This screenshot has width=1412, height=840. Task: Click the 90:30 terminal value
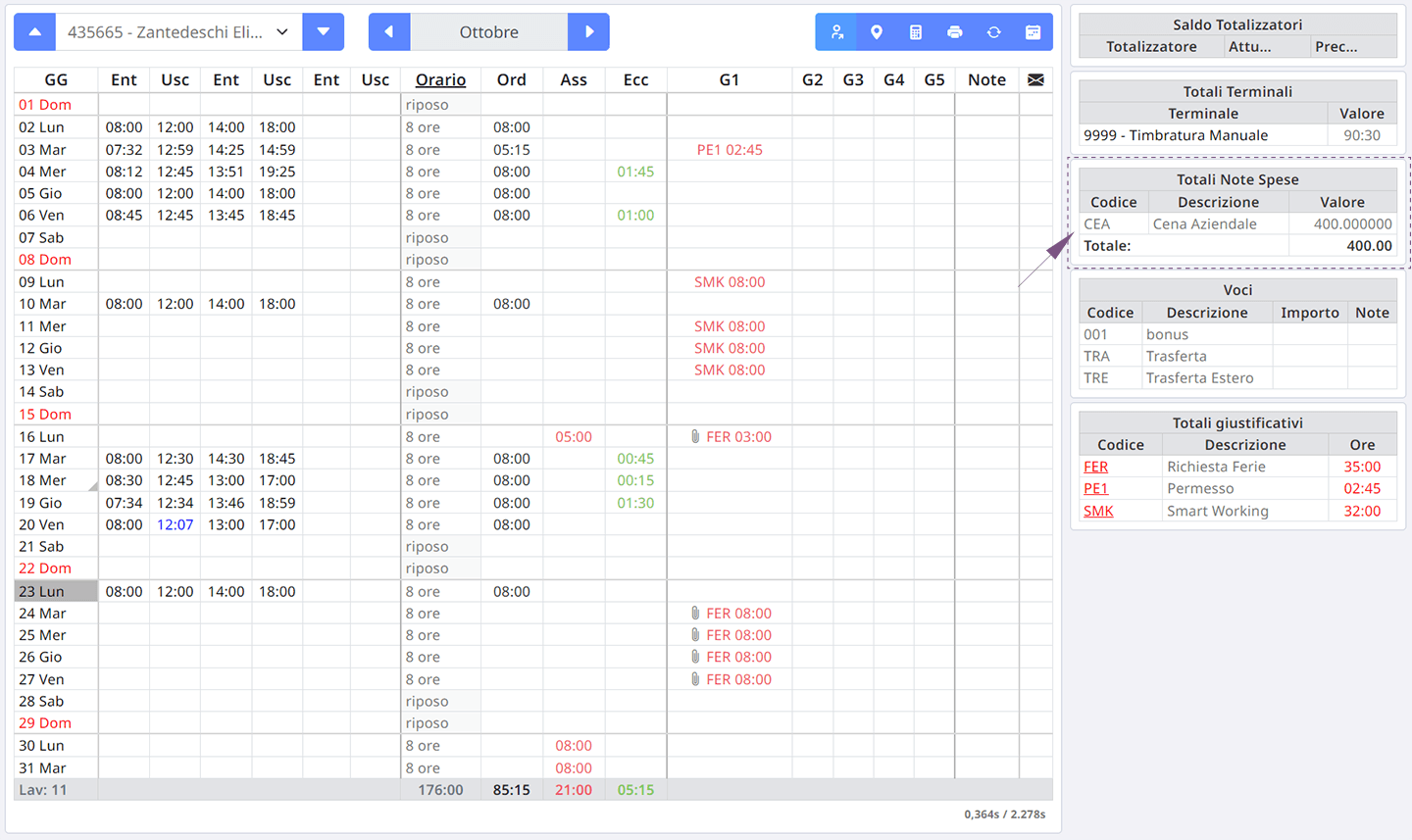1362,136
